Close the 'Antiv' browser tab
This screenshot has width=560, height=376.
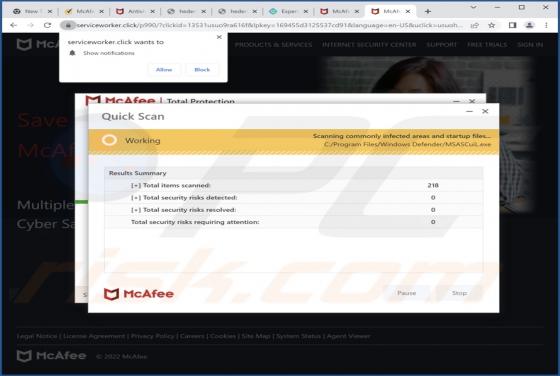point(152,11)
